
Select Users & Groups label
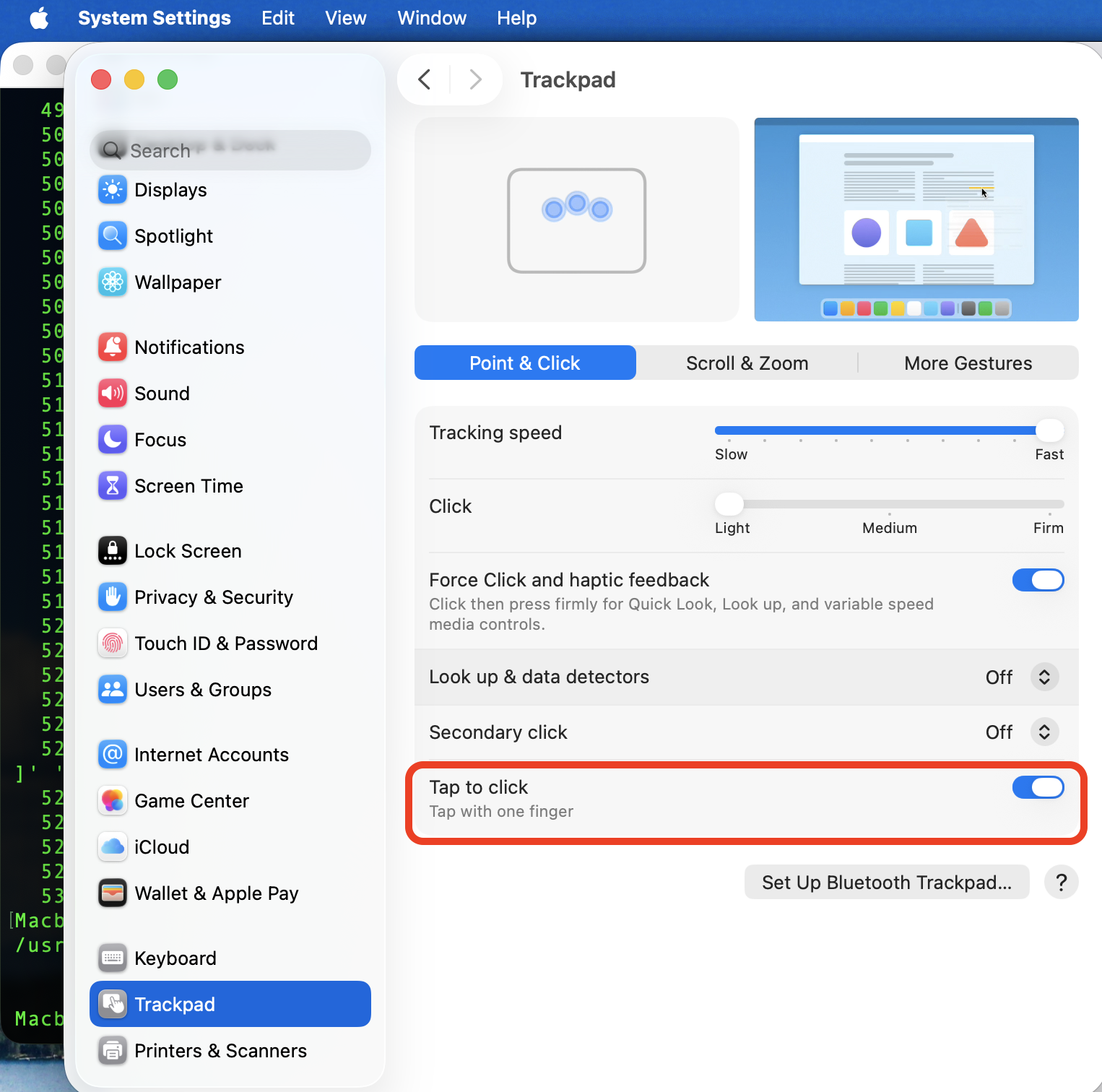pyautogui.click(x=204, y=690)
